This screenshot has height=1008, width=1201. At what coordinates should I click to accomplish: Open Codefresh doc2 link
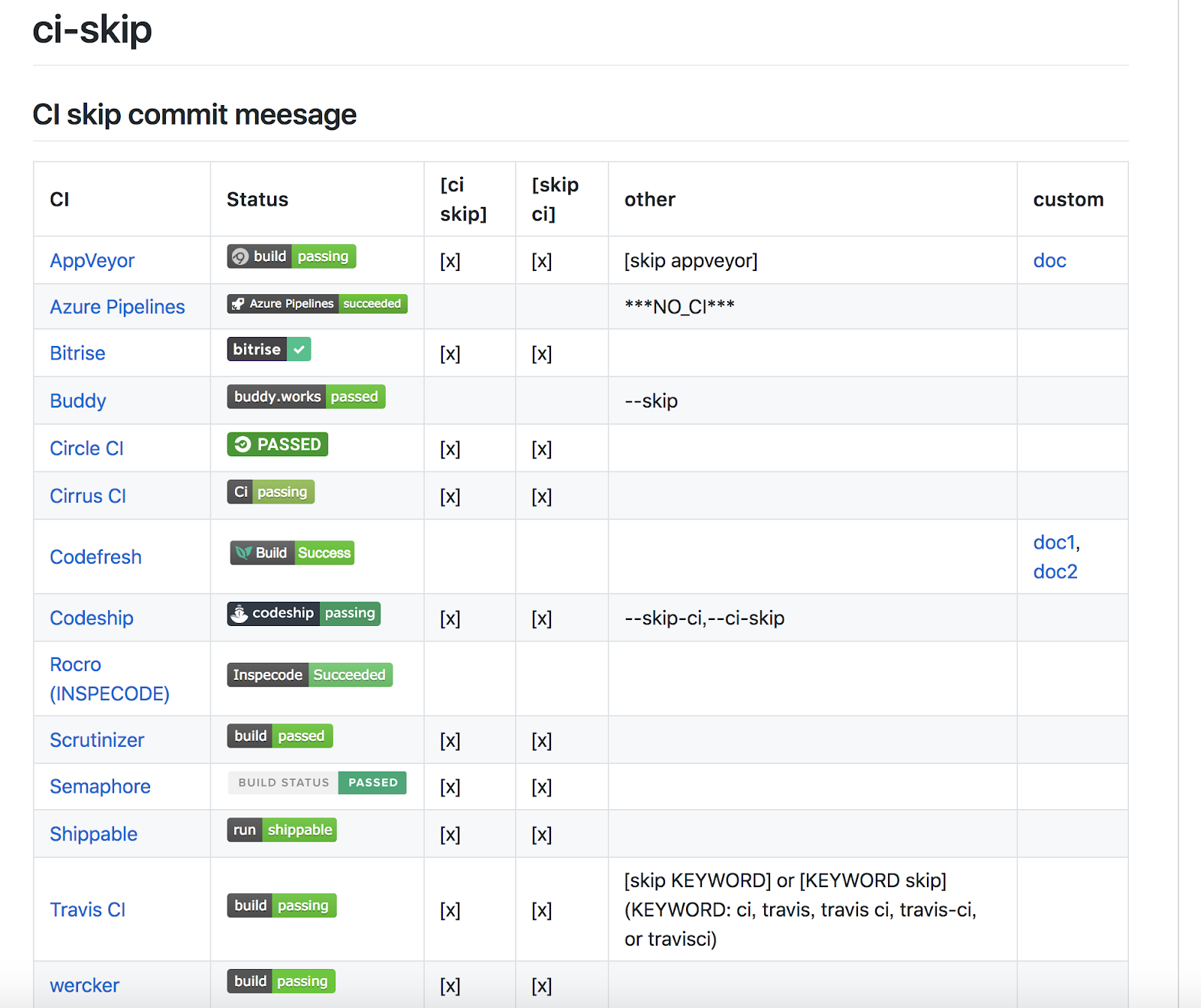click(1055, 572)
